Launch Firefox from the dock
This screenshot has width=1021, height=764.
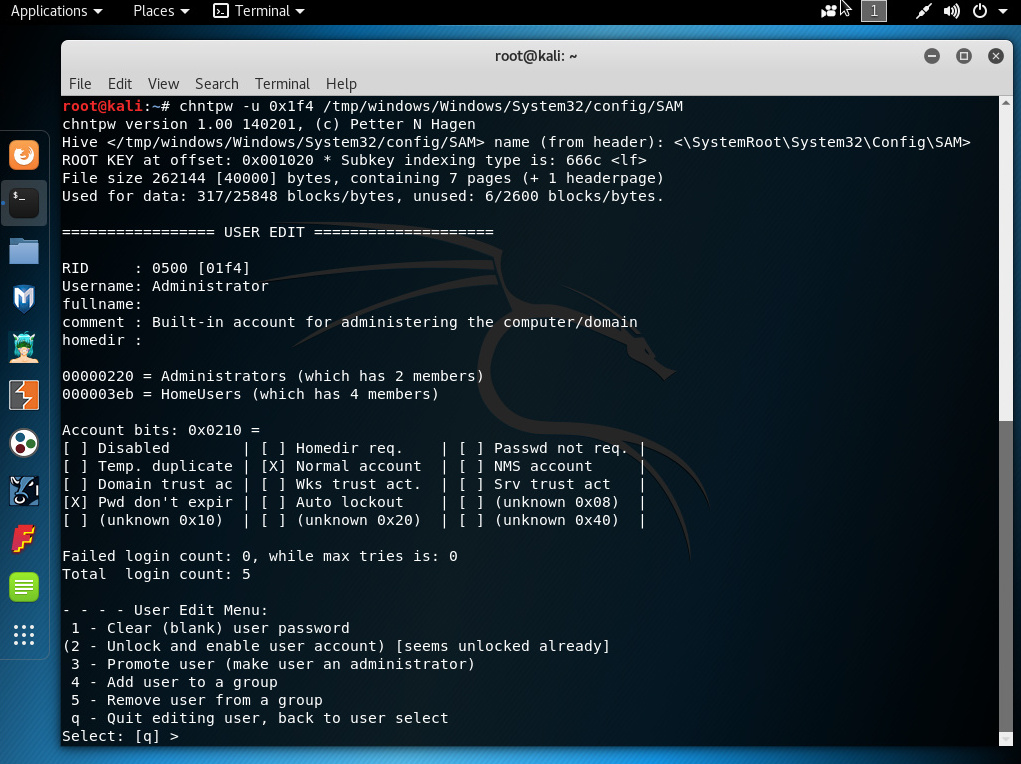tap(24, 155)
